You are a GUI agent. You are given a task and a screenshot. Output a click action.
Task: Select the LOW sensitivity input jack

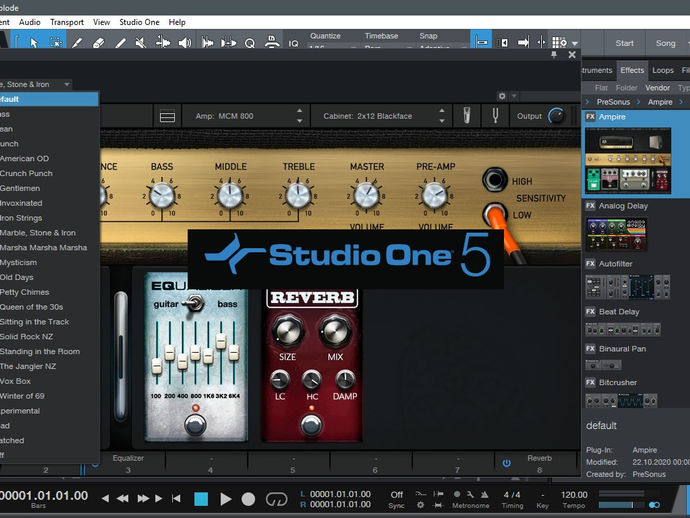tap(495, 214)
